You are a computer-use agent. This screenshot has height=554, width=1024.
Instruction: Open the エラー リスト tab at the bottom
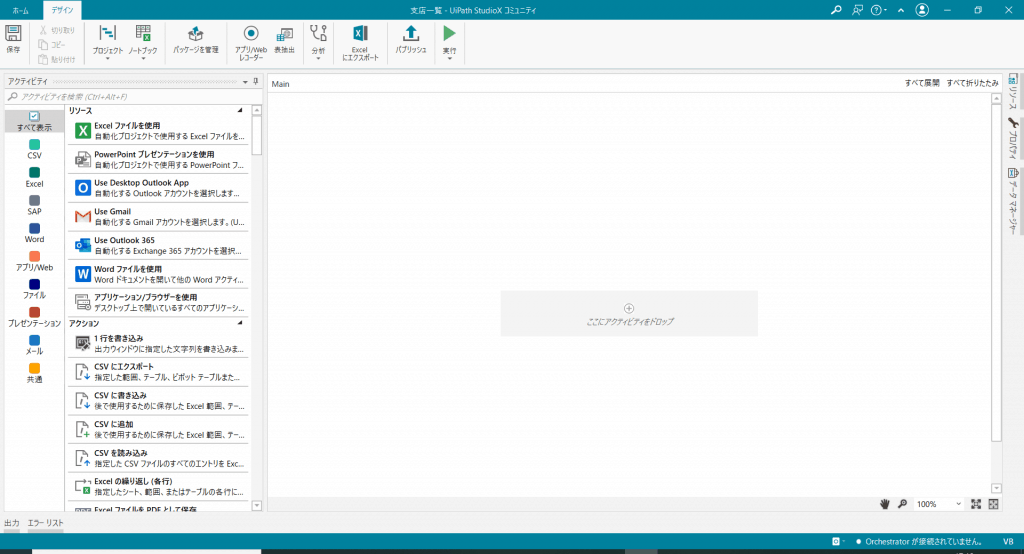click(x=46, y=523)
